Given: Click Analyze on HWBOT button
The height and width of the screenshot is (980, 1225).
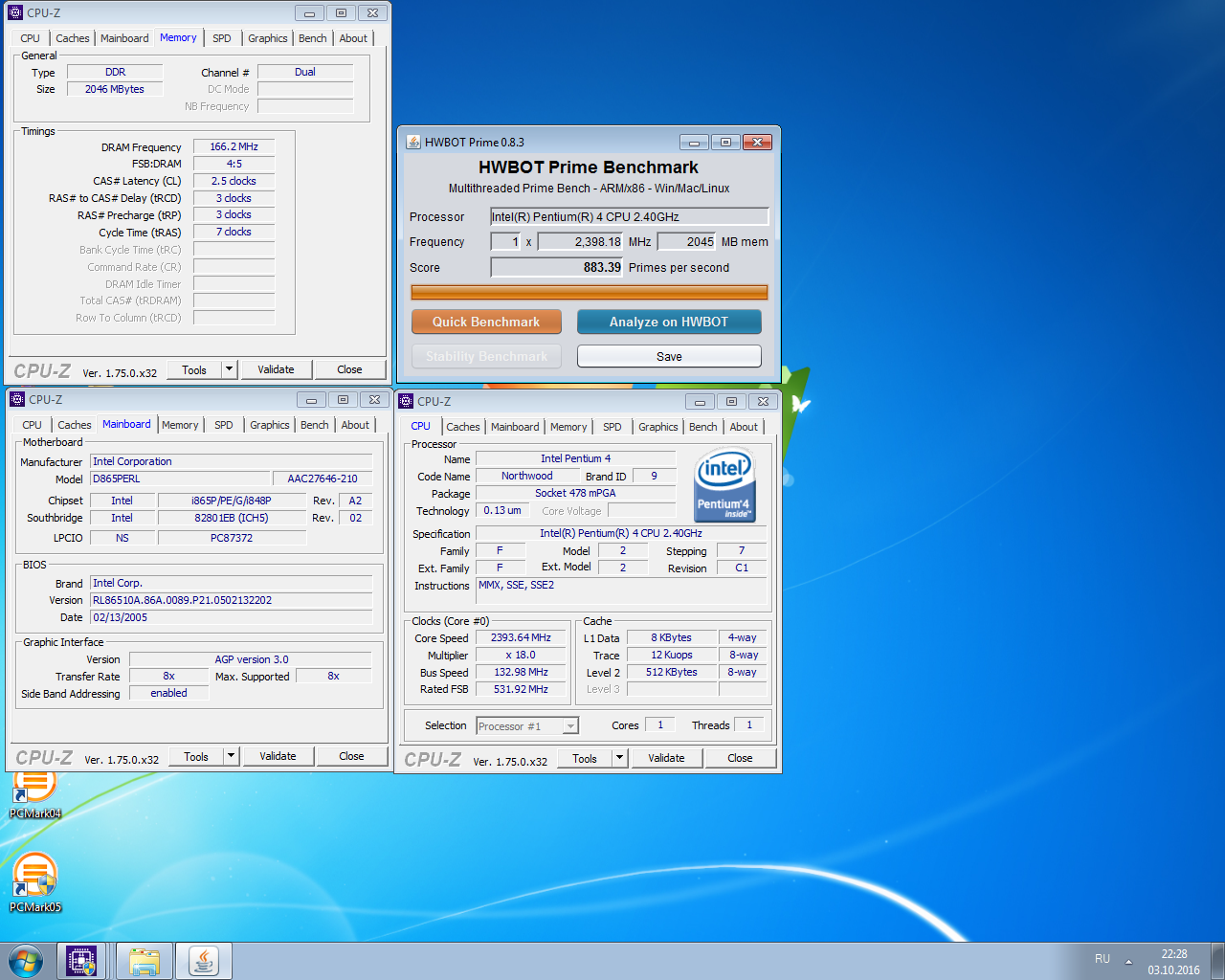Looking at the screenshot, I should point(669,322).
